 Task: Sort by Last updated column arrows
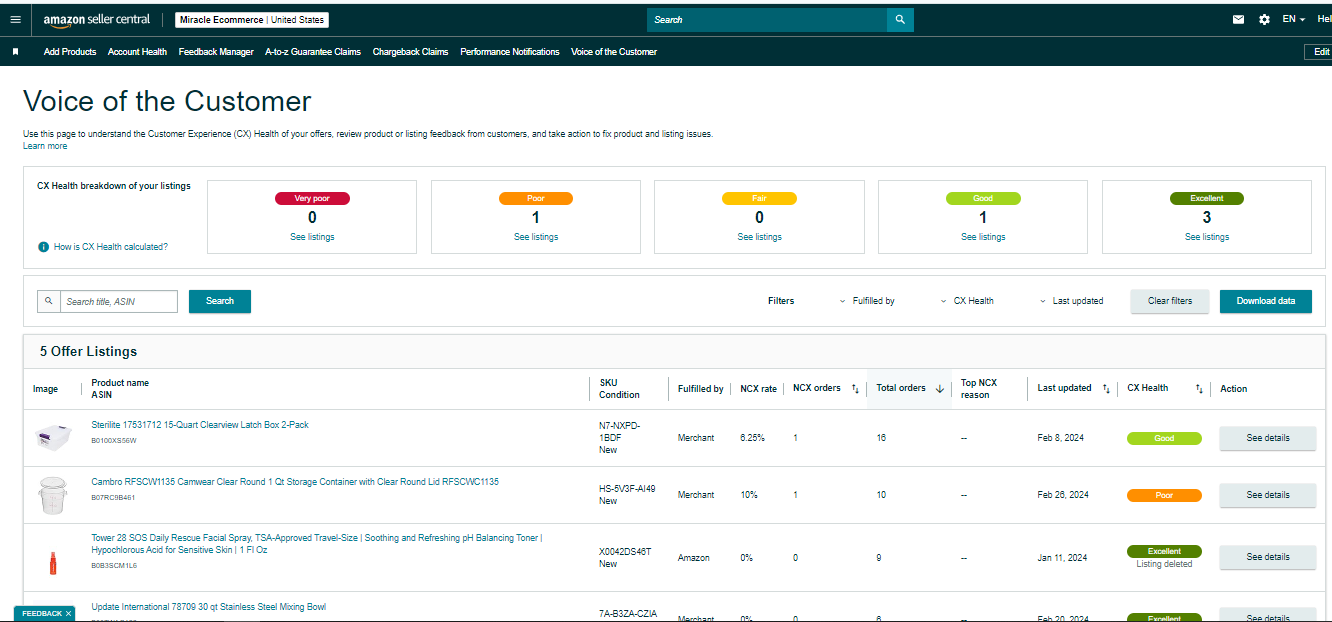pyautogui.click(x=1105, y=389)
